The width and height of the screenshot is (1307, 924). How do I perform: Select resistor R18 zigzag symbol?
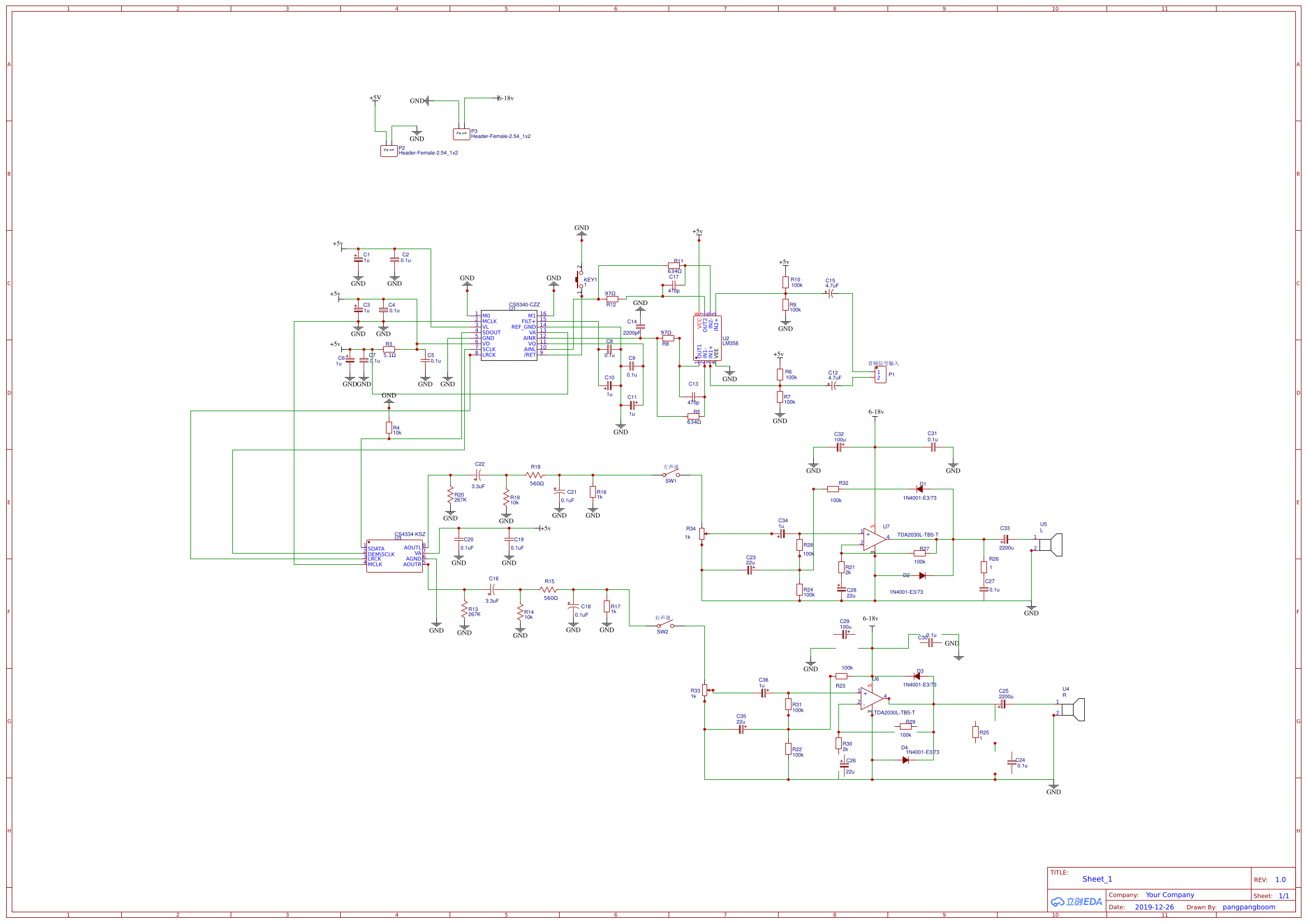(535, 474)
